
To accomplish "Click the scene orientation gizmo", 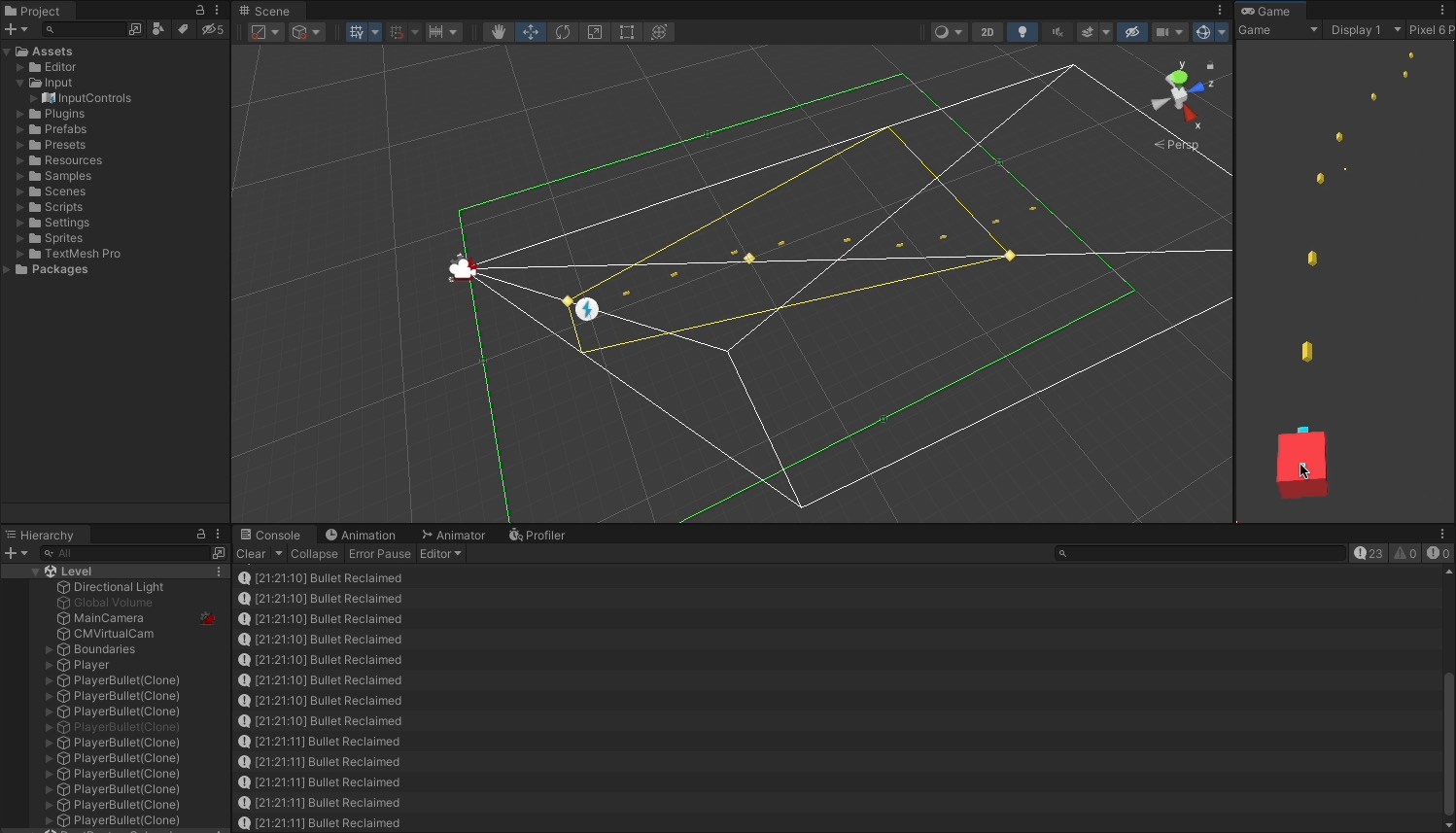I will (1180, 94).
